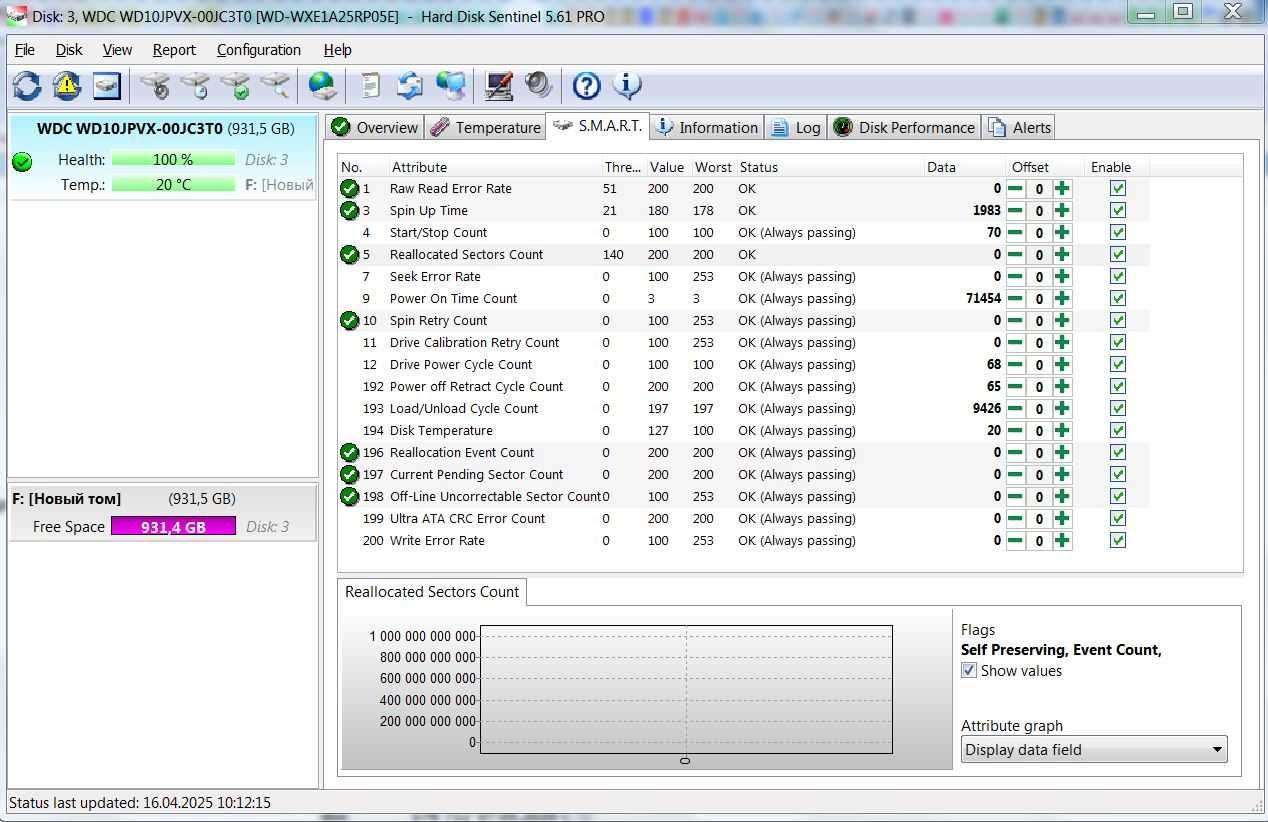Toggle Enable checkbox for Current Pending Sector Count
This screenshot has height=822, width=1268.
[x=1118, y=474]
